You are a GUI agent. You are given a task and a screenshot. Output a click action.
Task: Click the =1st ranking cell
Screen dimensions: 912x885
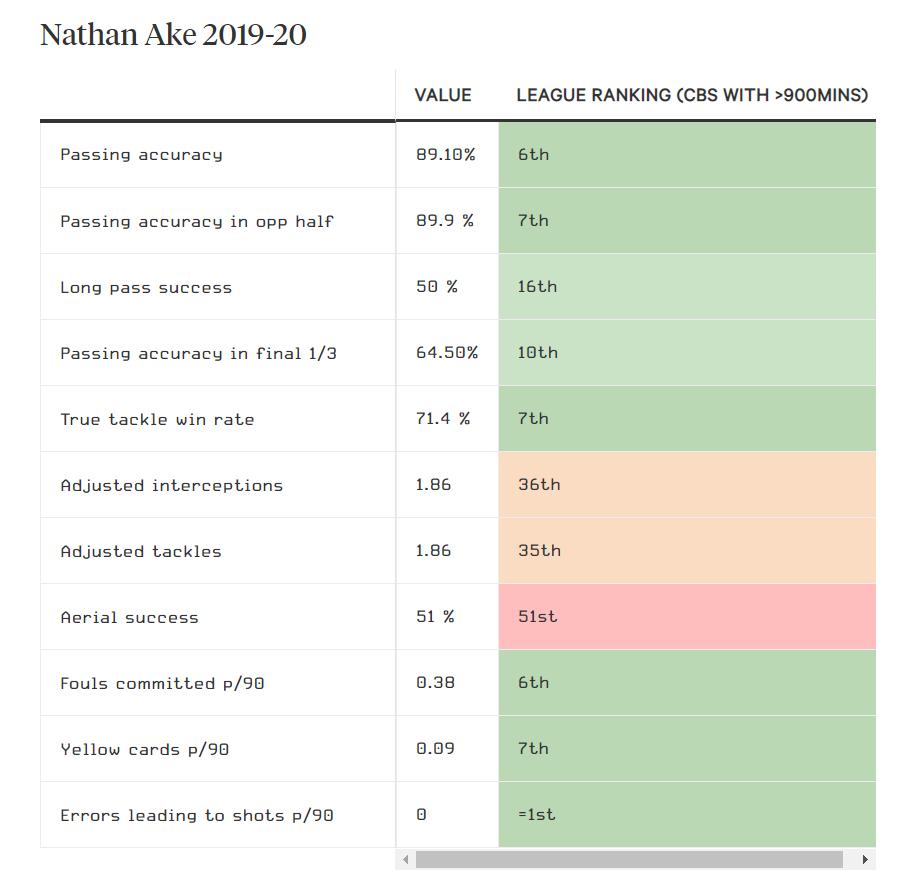(687, 815)
